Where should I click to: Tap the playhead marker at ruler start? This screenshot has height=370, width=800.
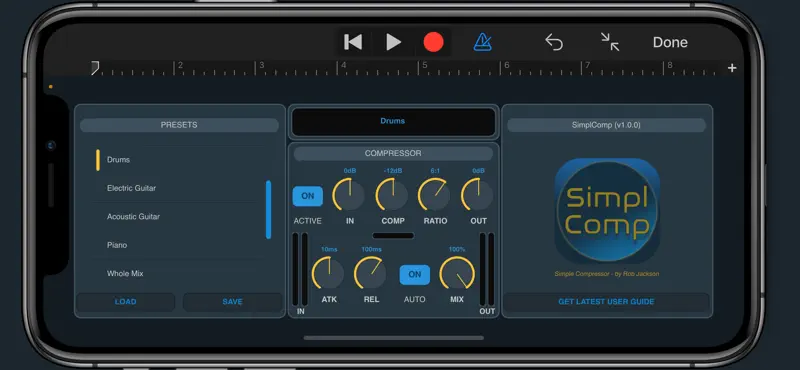(95, 68)
